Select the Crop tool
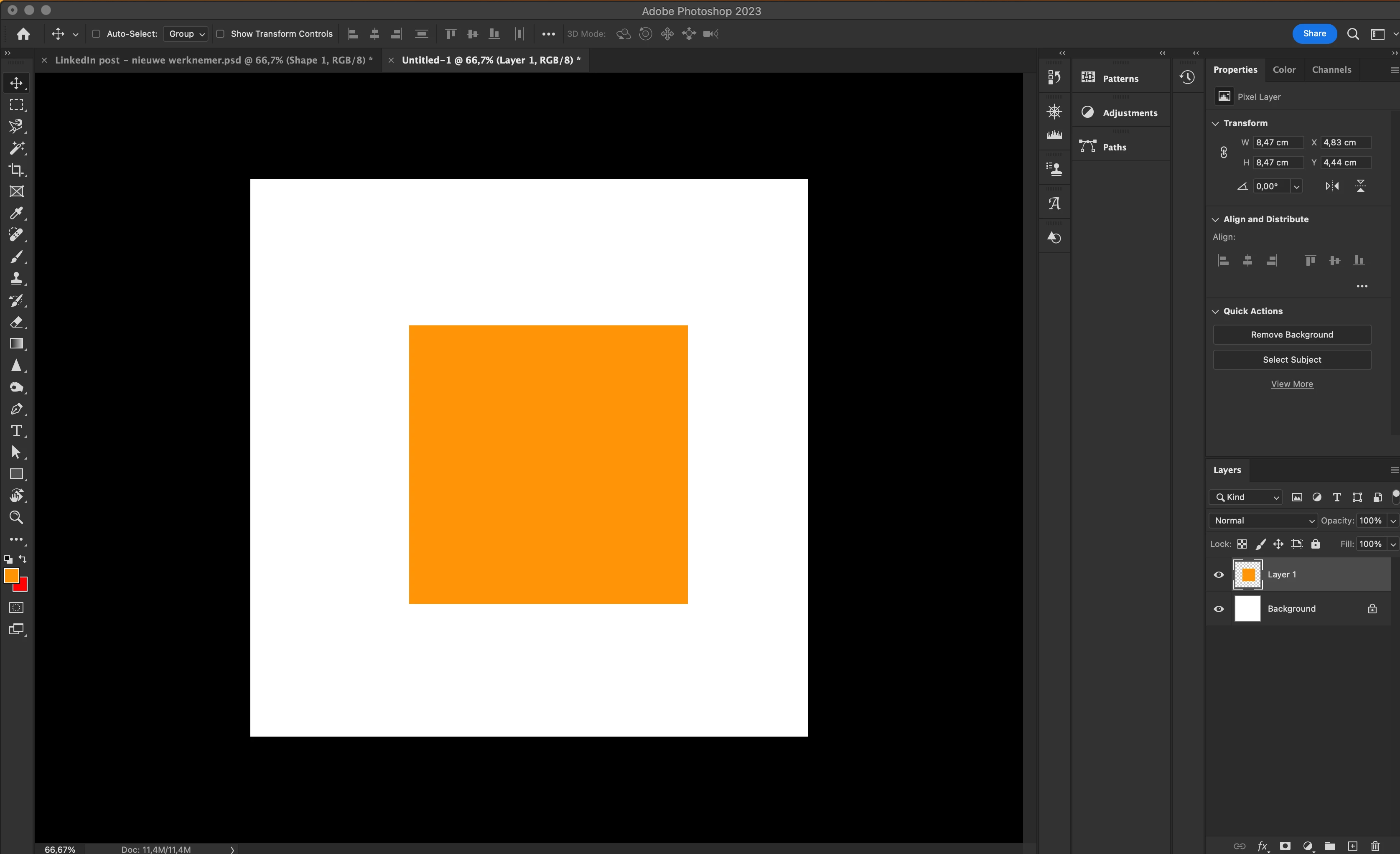Viewport: 1400px width, 854px height. [x=16, y=170]
